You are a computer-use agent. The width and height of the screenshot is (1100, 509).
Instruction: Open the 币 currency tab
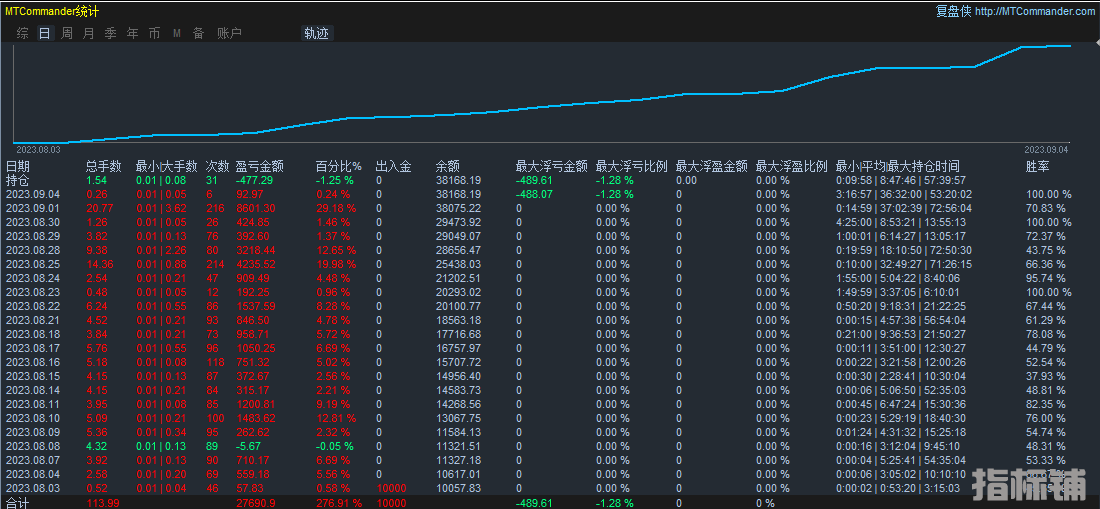coord(154,33)
